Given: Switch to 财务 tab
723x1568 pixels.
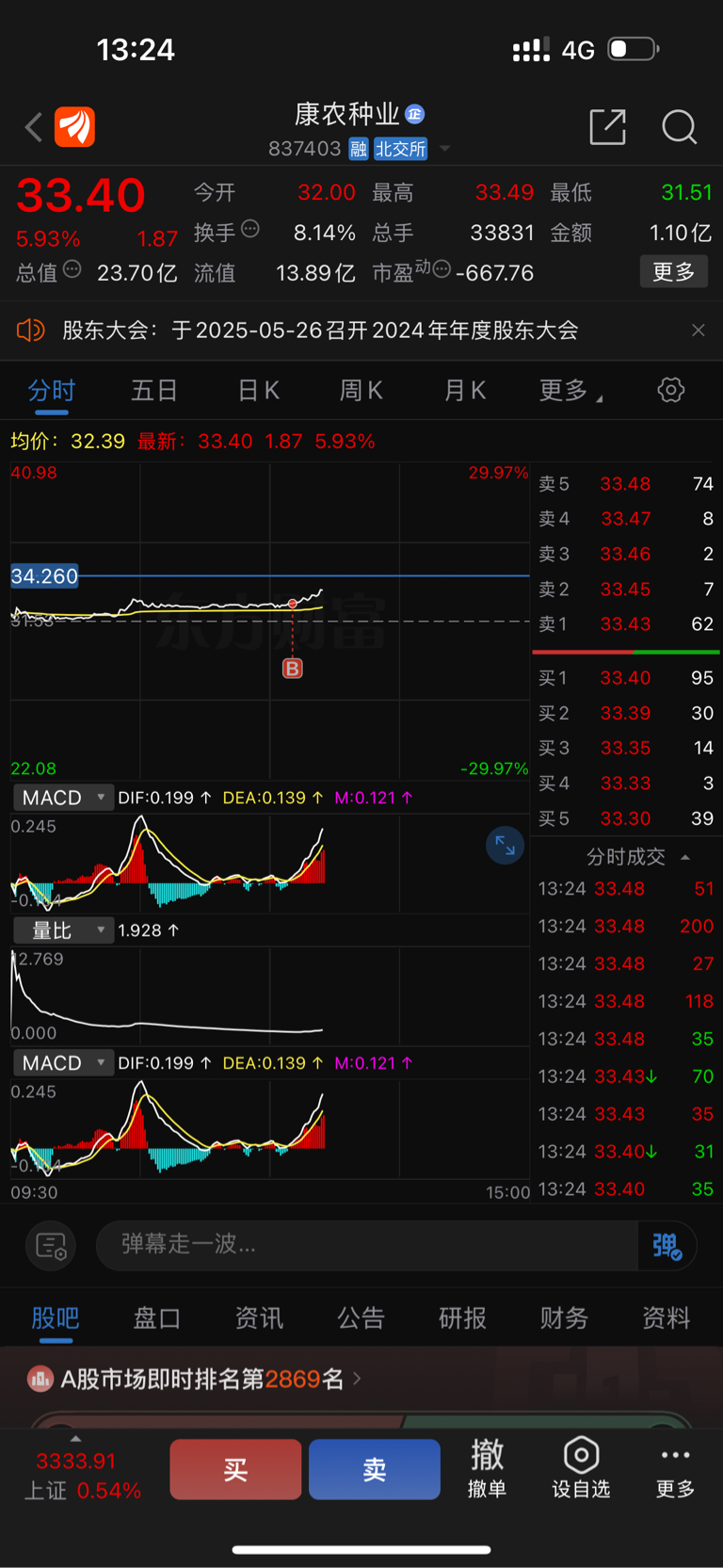Looking at the screenshot, I should 565,1317.
